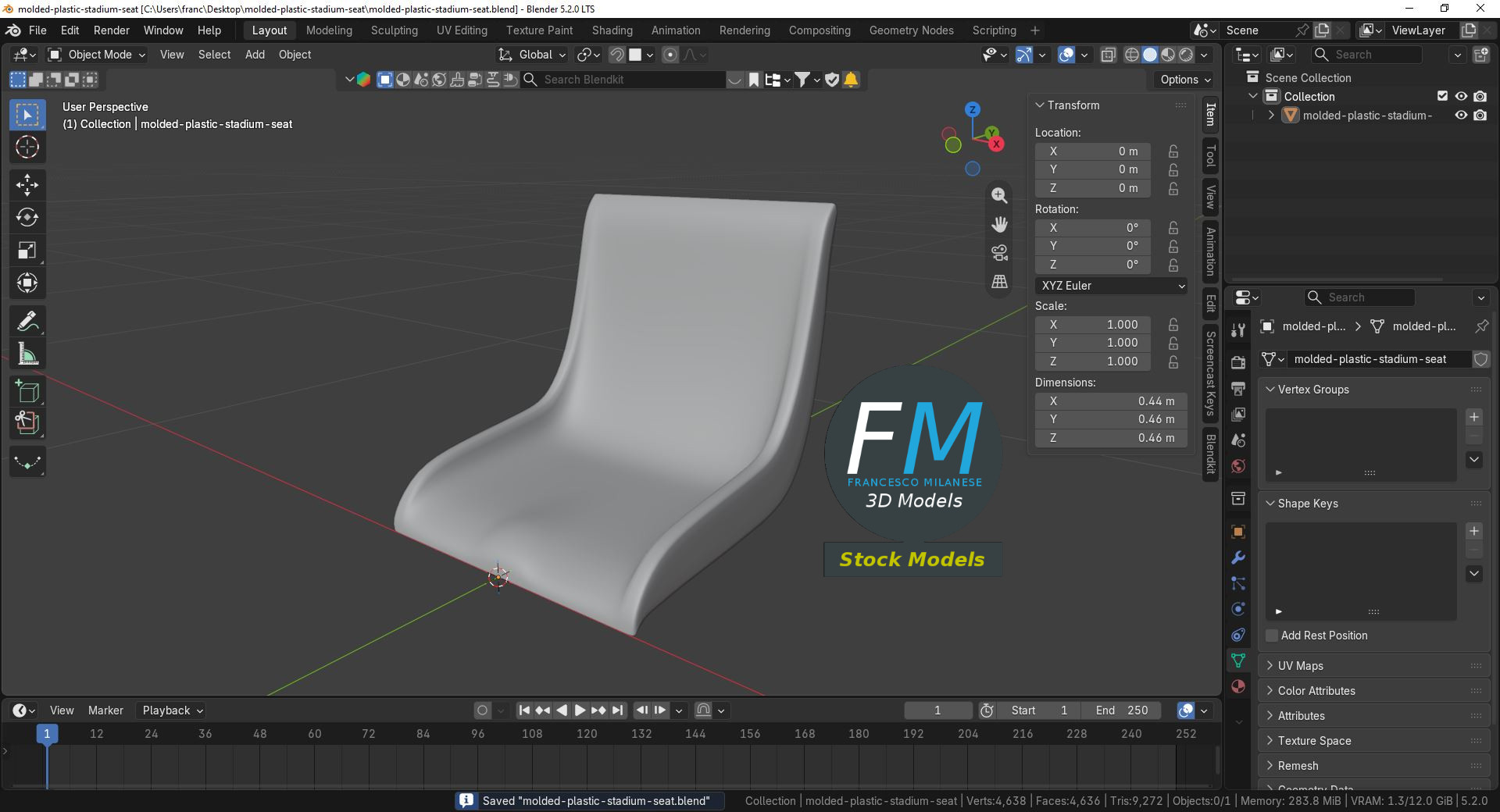Disable render for molded-plastic-stadium object camera icon

(x=1480, y=115)
